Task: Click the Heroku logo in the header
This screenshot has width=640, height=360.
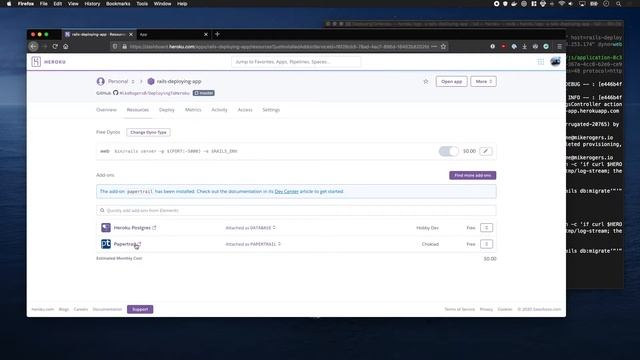Action: (36, 62)
